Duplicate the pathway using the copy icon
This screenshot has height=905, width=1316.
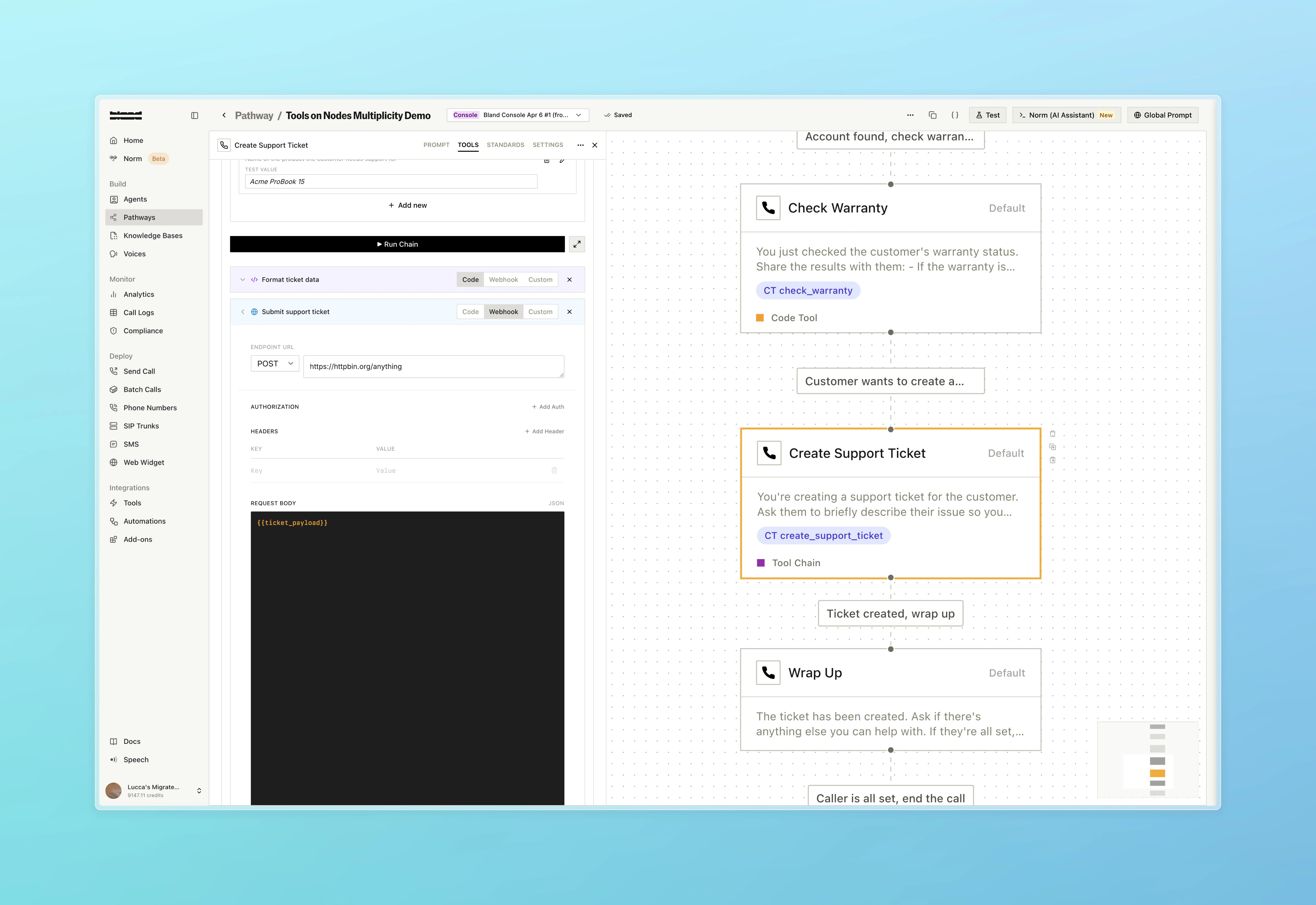point(932,115)
